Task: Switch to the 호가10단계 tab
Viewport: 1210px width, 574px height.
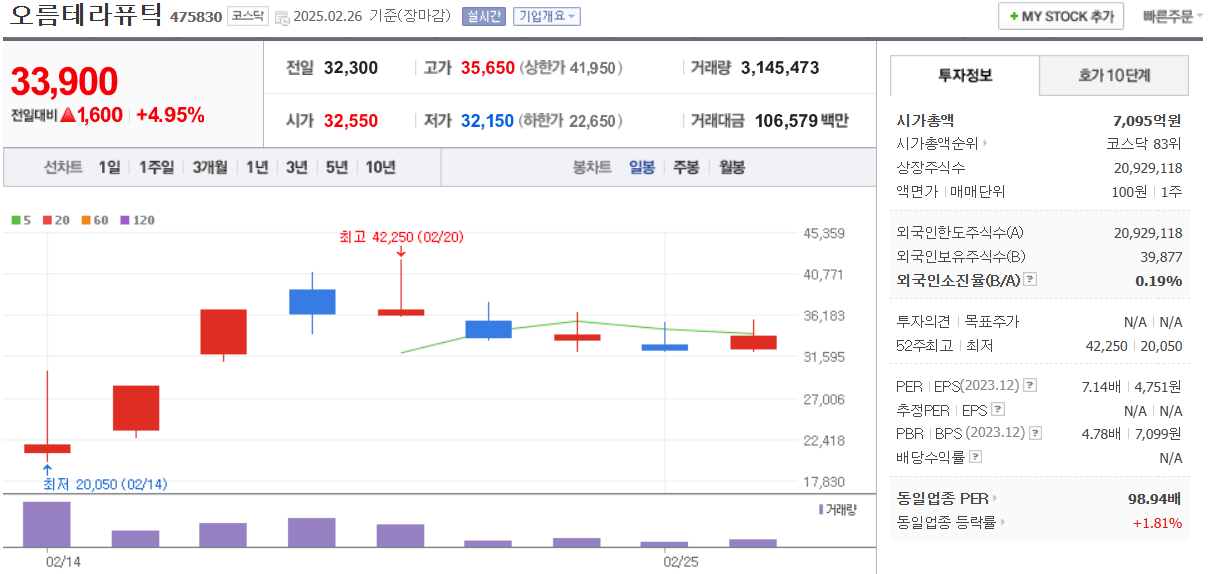Action: pos(1114,76)
